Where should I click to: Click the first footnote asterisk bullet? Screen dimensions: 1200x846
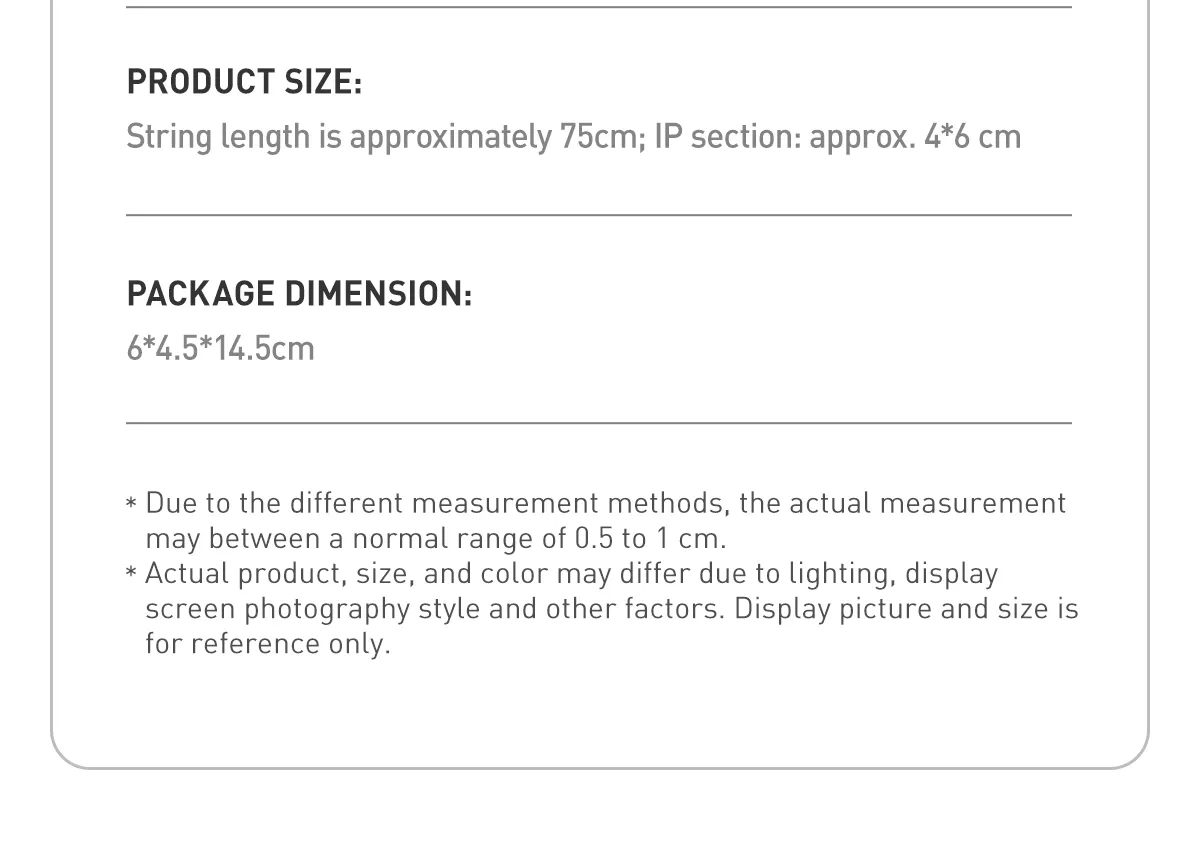pyautogui.click(x=131, y=503)
